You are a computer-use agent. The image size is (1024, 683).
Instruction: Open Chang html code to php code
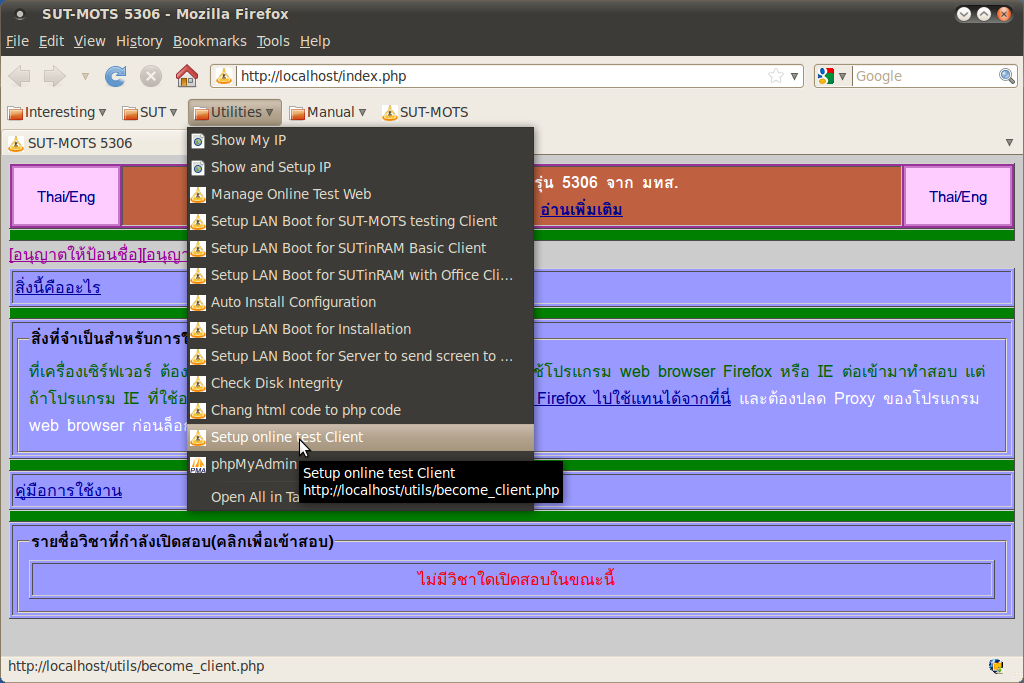click(360, 410)
